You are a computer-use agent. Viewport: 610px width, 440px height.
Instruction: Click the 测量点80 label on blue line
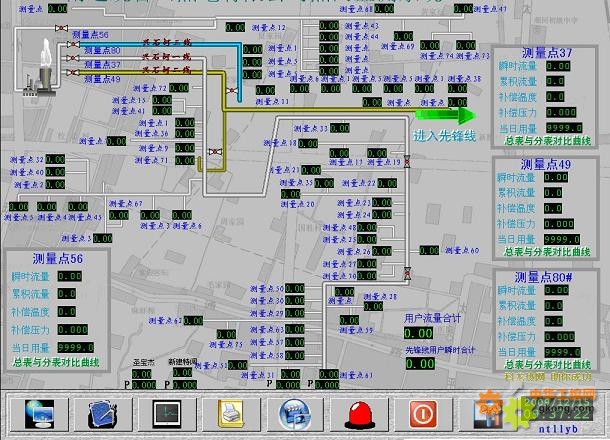coord(102,50)
